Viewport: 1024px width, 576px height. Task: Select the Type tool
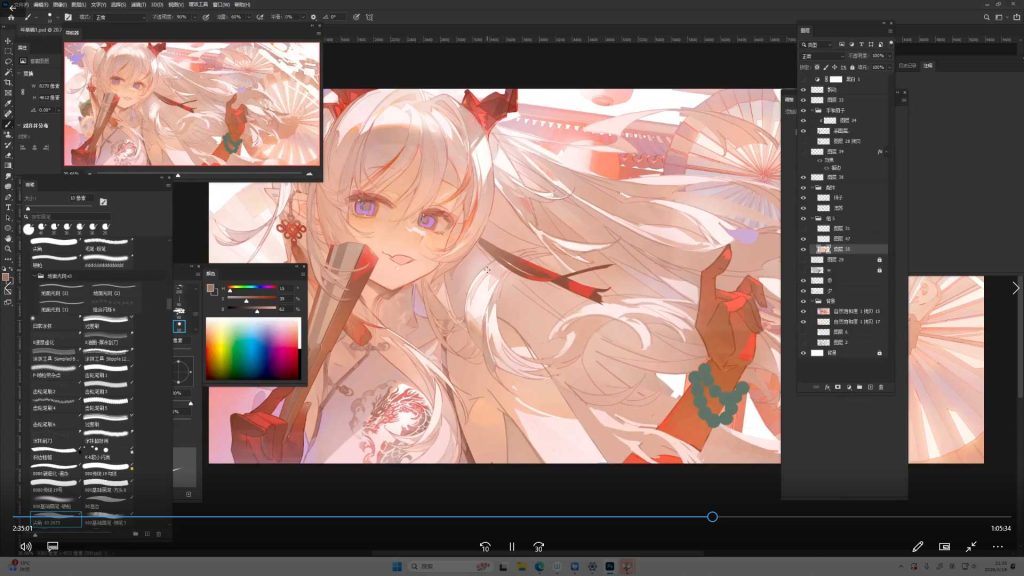pos(8,207)
